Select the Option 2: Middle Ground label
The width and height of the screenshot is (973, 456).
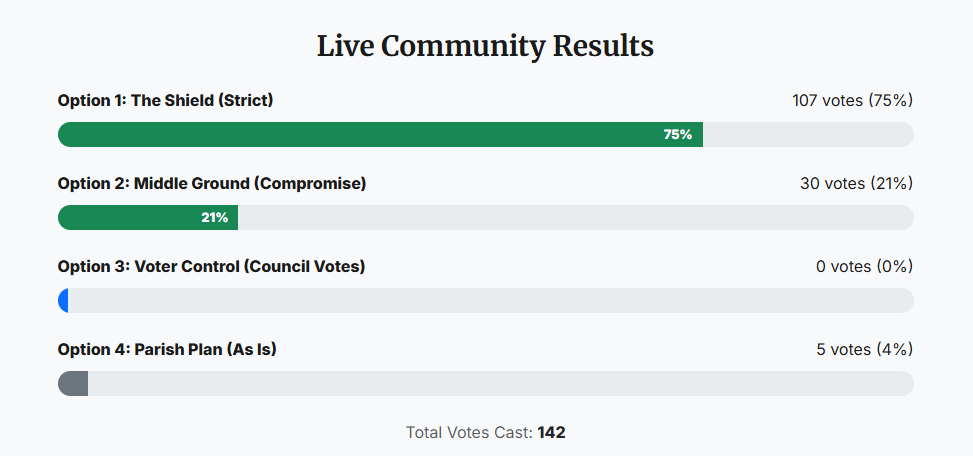(212, 183)
